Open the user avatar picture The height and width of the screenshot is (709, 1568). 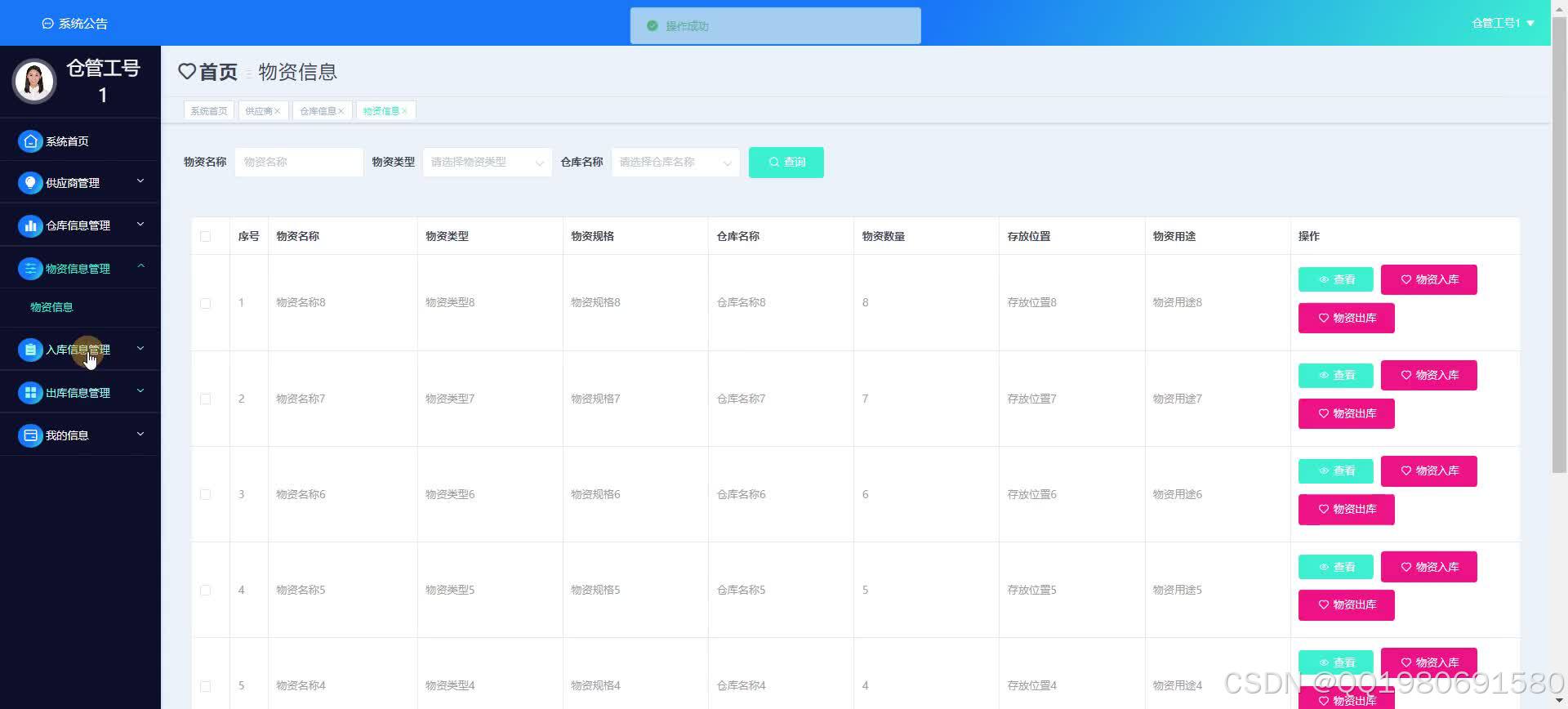click(x=33, y=81)
